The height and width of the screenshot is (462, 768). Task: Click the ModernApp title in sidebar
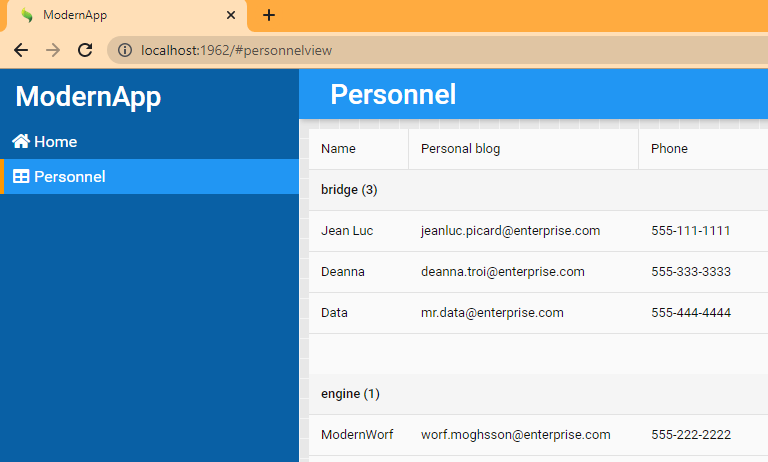coord(88,97)
